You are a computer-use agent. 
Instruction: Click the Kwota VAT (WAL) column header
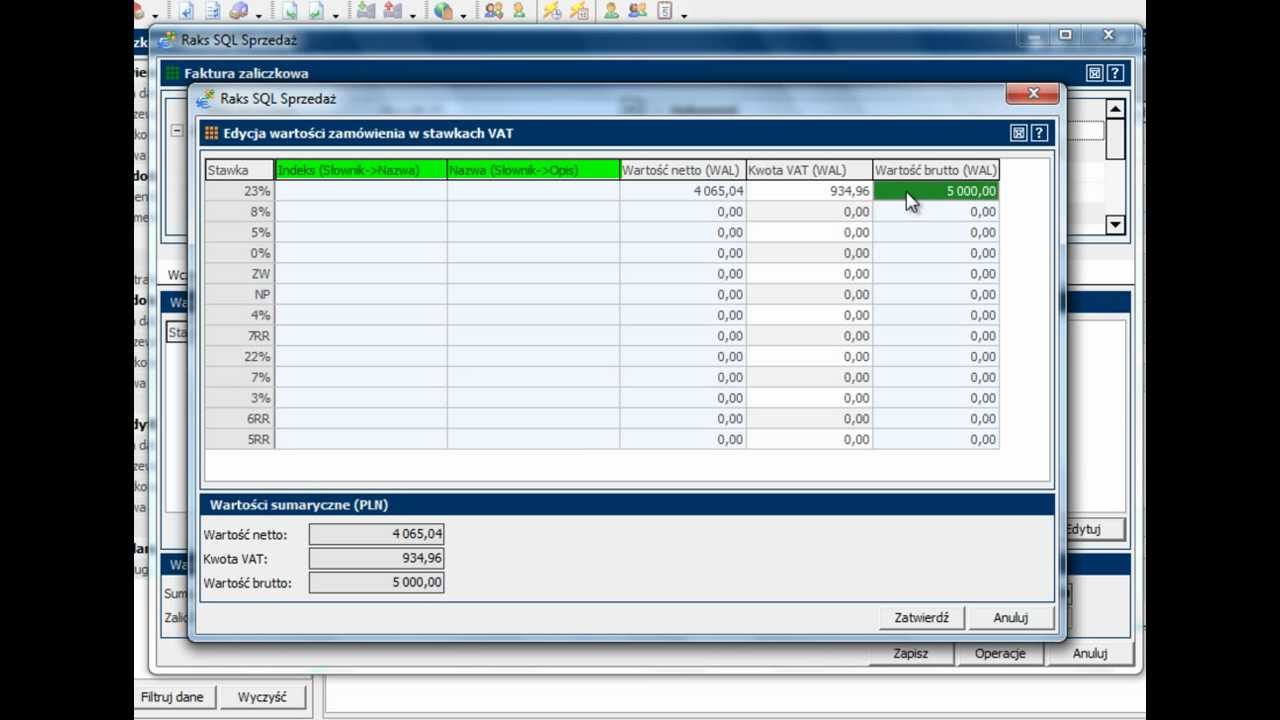click(x=810, y=170)
